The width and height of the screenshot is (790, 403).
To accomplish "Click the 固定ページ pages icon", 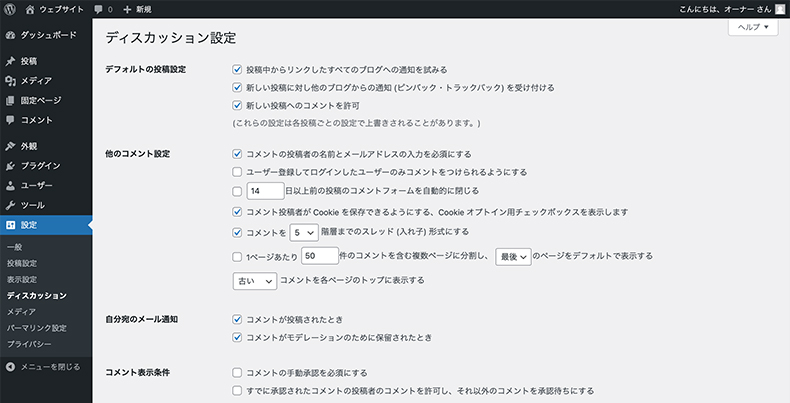I will [x=10, y=101].
